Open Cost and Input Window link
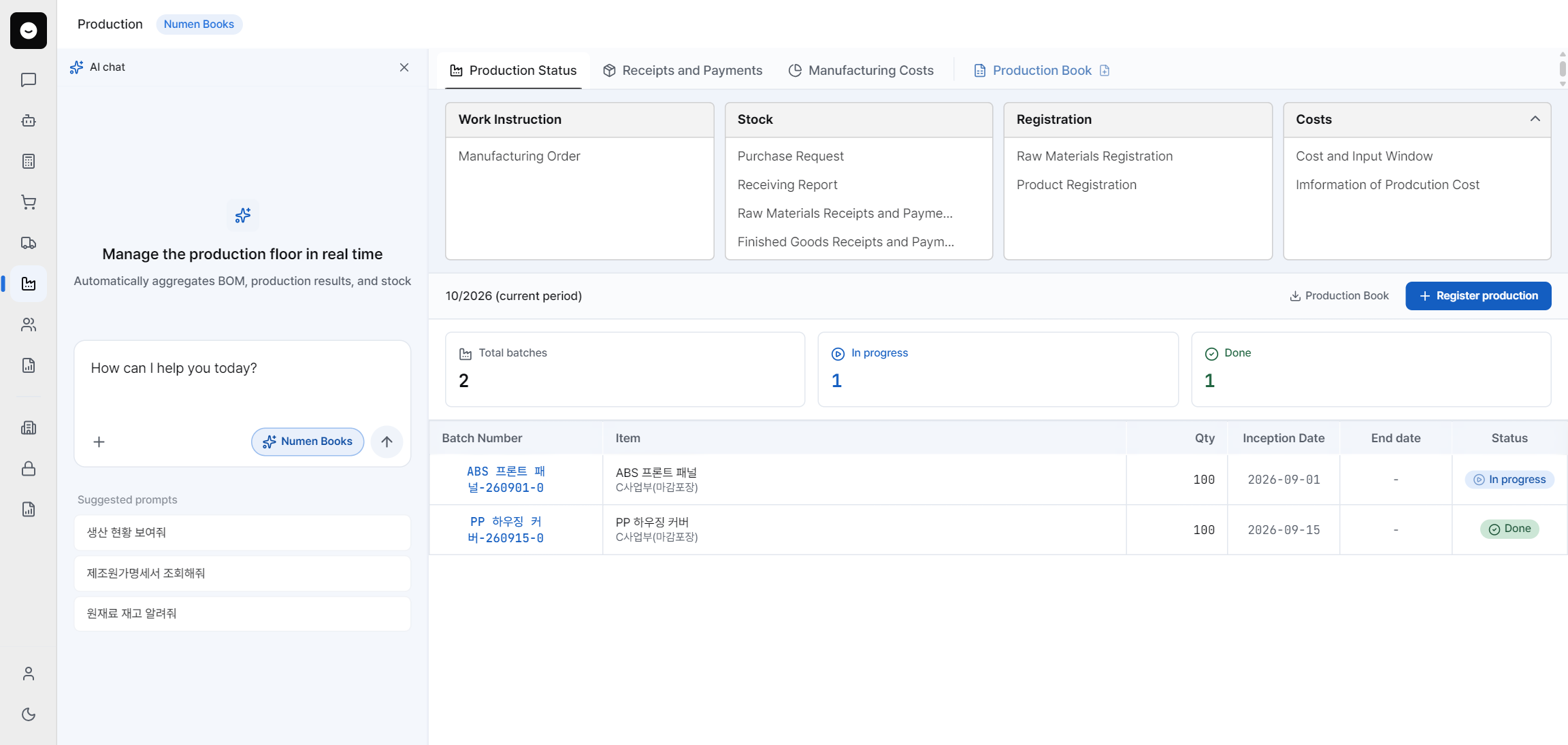1568x745 pixels. [1364, 156]
